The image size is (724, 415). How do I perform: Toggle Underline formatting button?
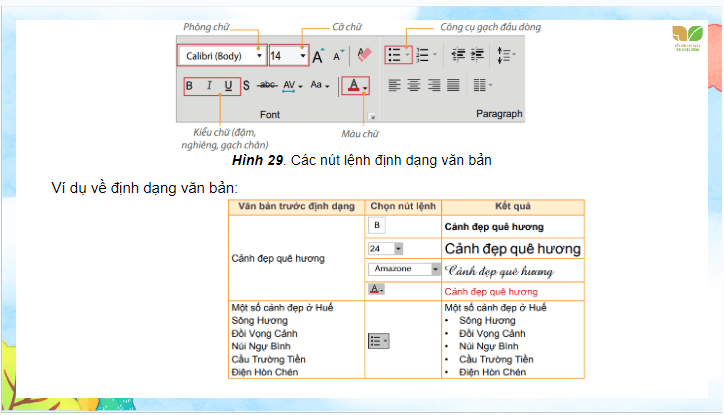[x=228, y=86]
